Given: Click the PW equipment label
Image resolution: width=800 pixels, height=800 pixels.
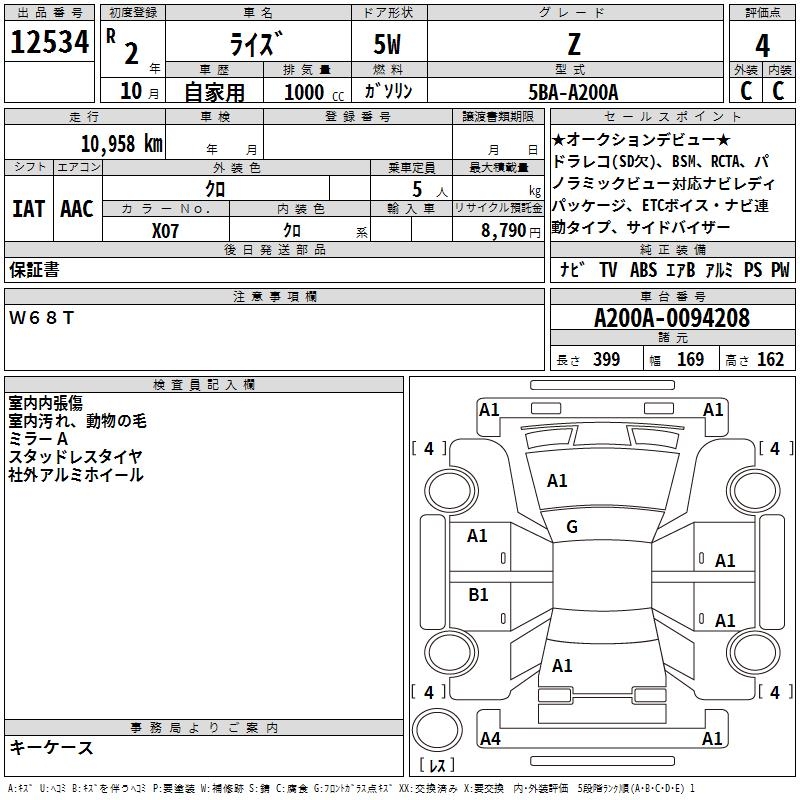Looking at the screenshot, I should (x=780, y=269).
